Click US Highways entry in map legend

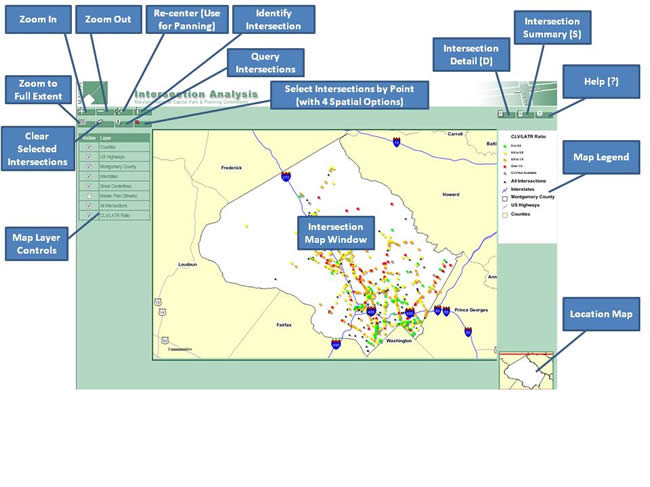(x=525, y=205)
